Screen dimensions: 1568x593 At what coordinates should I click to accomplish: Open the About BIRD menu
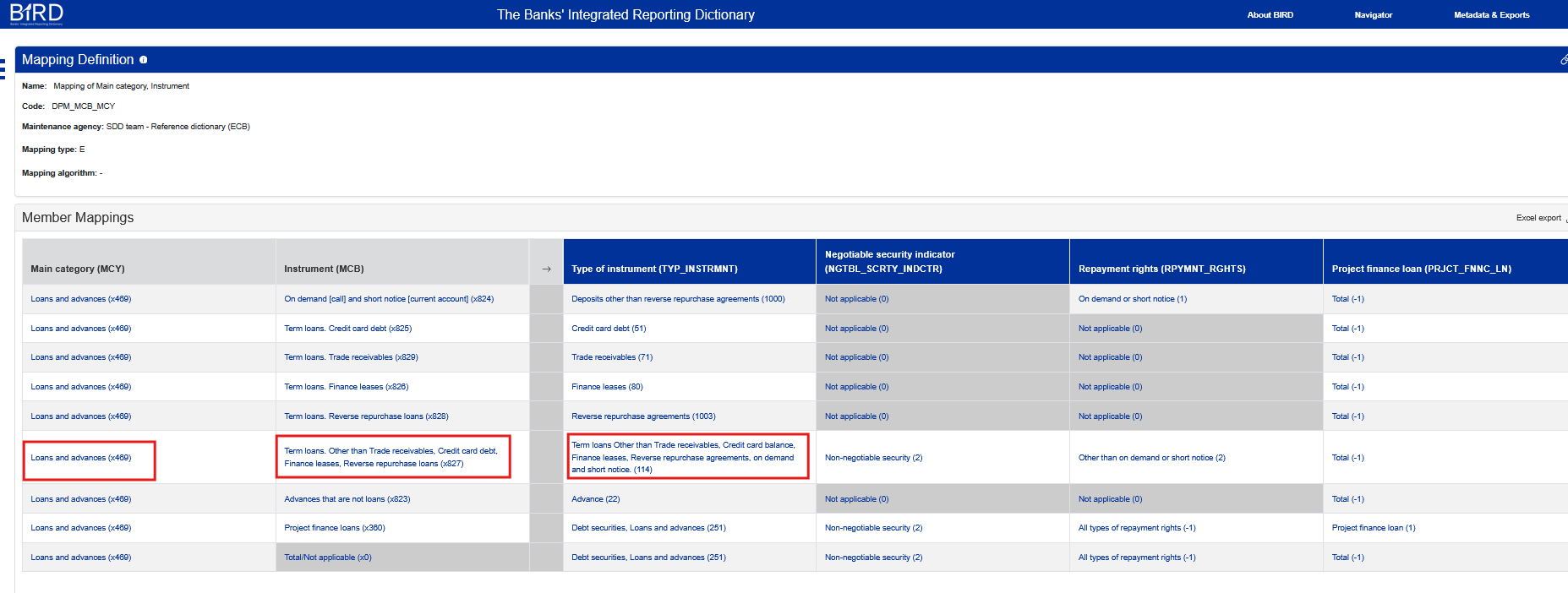click(1270, 14)
